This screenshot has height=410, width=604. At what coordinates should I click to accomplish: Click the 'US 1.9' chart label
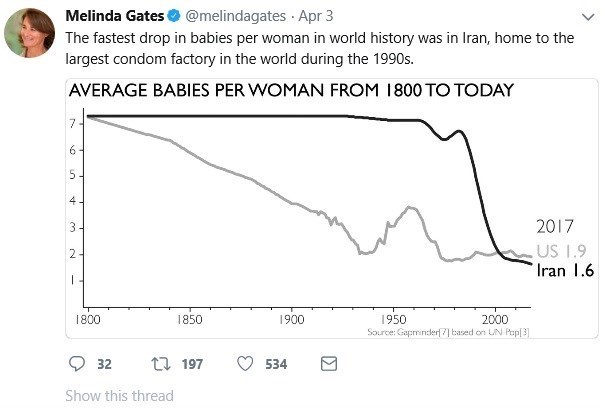pyautogui.click(x=561, y=250)
